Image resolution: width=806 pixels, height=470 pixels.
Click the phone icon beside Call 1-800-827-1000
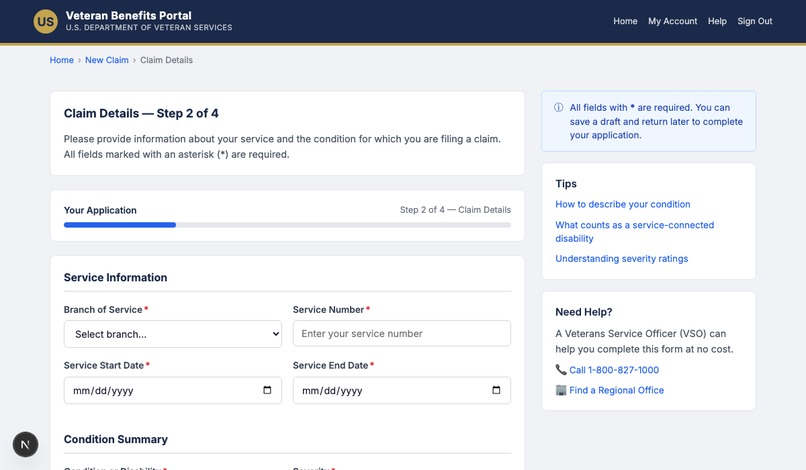[x=561, y=369]
